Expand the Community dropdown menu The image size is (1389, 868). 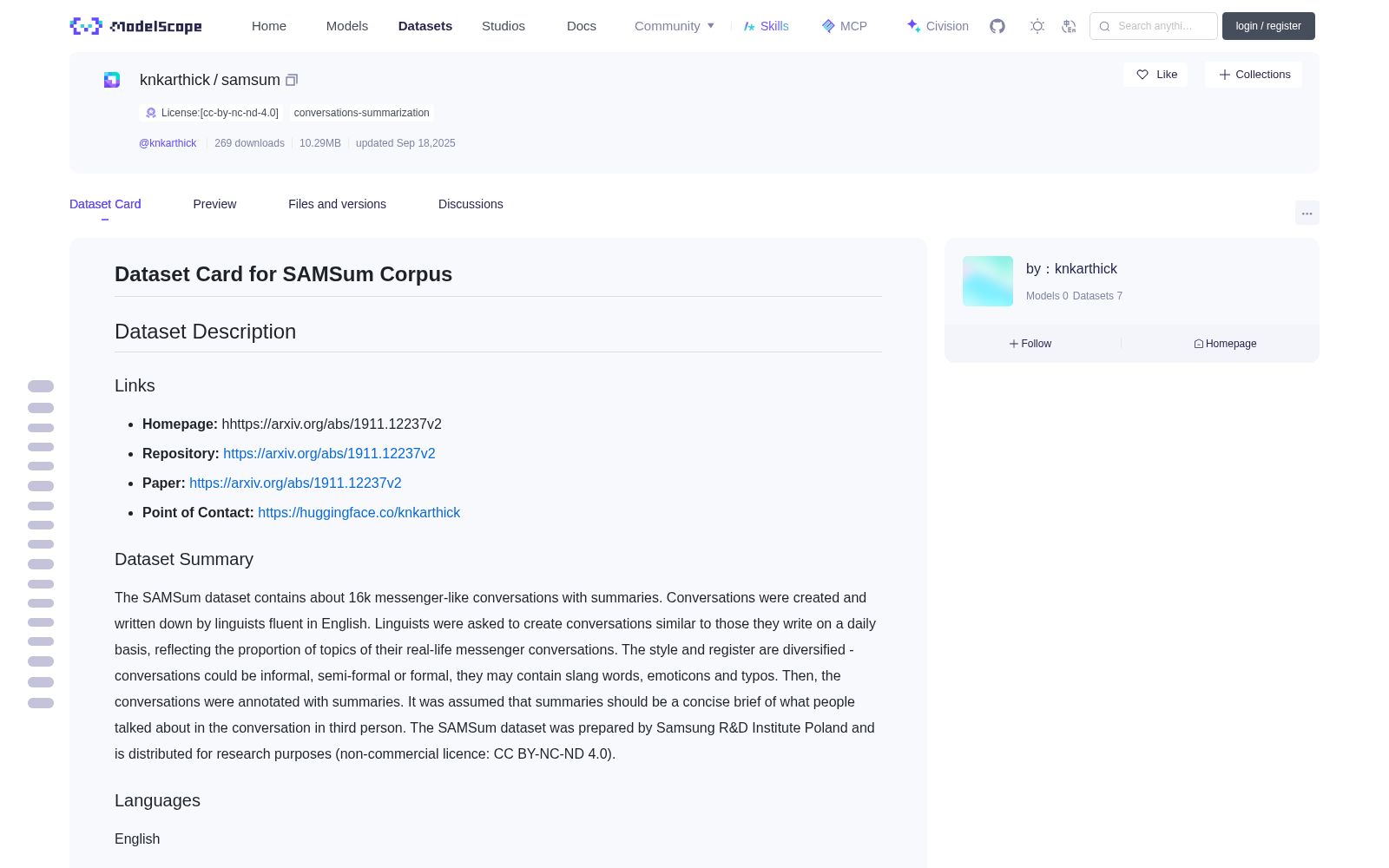pyautogui.click(x=675, y=26)
